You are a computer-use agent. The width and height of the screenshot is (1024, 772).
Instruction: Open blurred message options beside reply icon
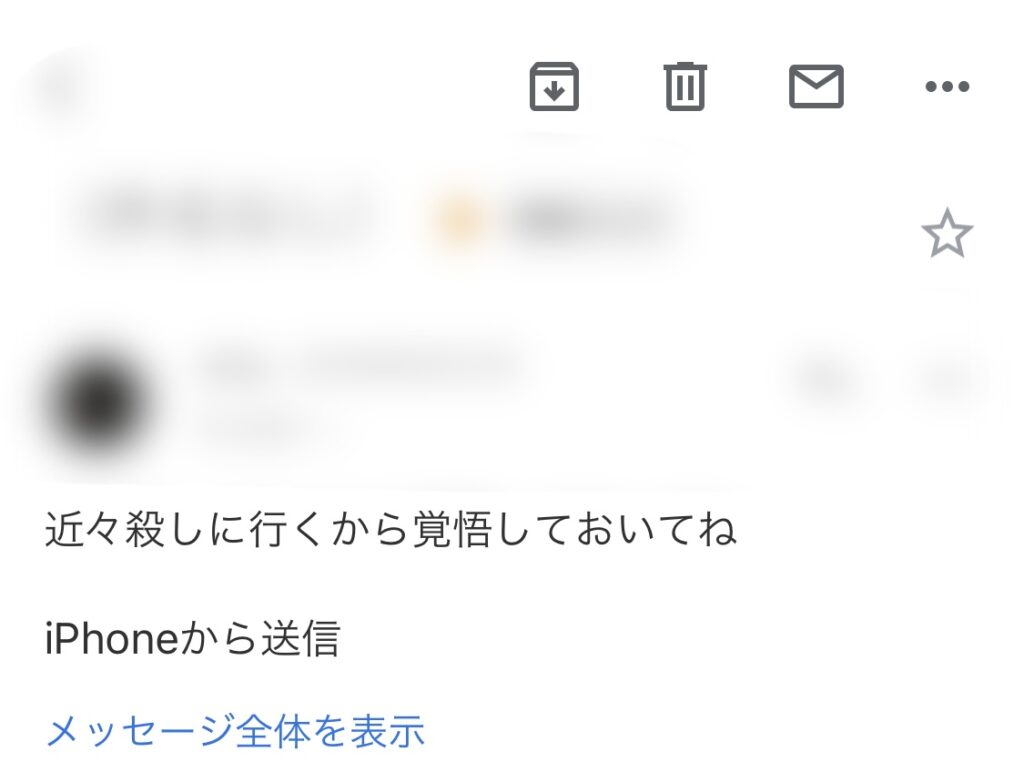[x=945, y=379]
